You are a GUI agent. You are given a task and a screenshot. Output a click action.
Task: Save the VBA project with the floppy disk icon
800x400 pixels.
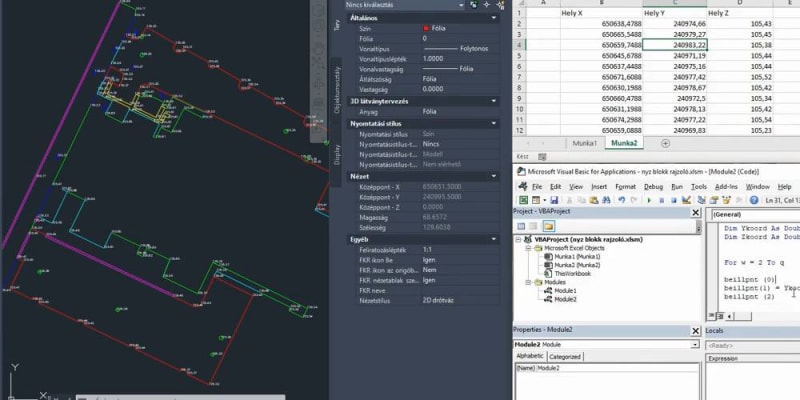point(554,200)
